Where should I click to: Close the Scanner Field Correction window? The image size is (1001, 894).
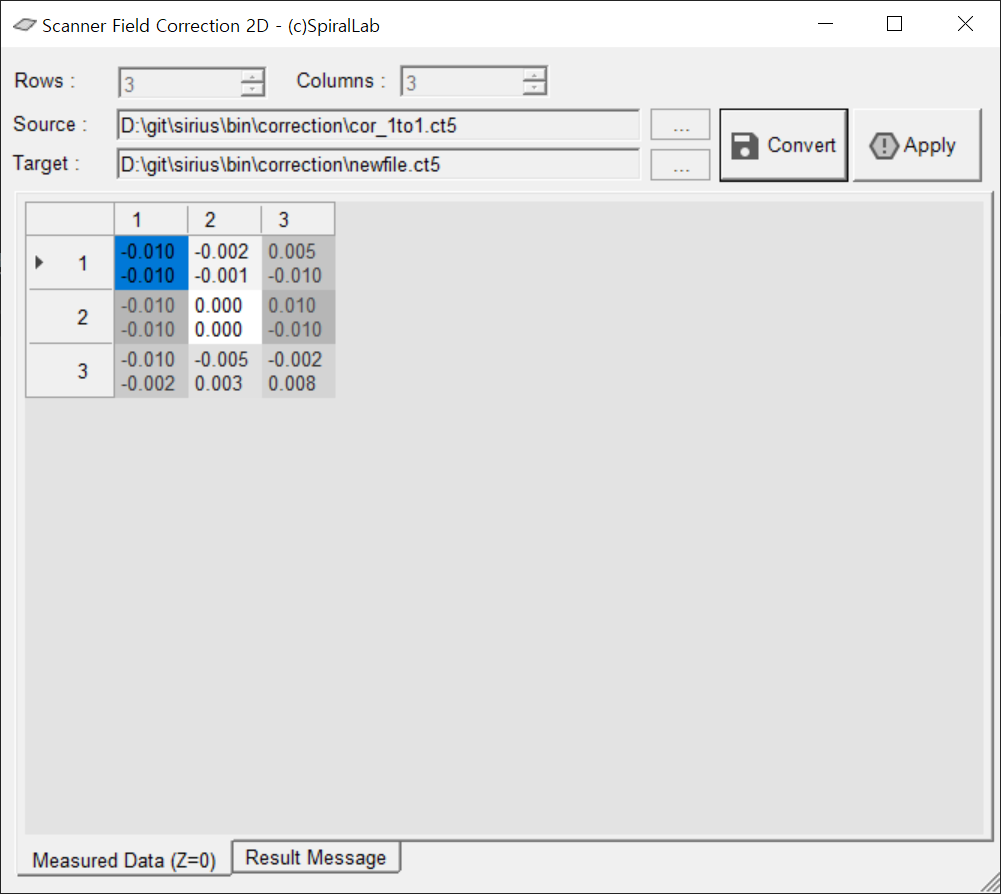(965, 24)
